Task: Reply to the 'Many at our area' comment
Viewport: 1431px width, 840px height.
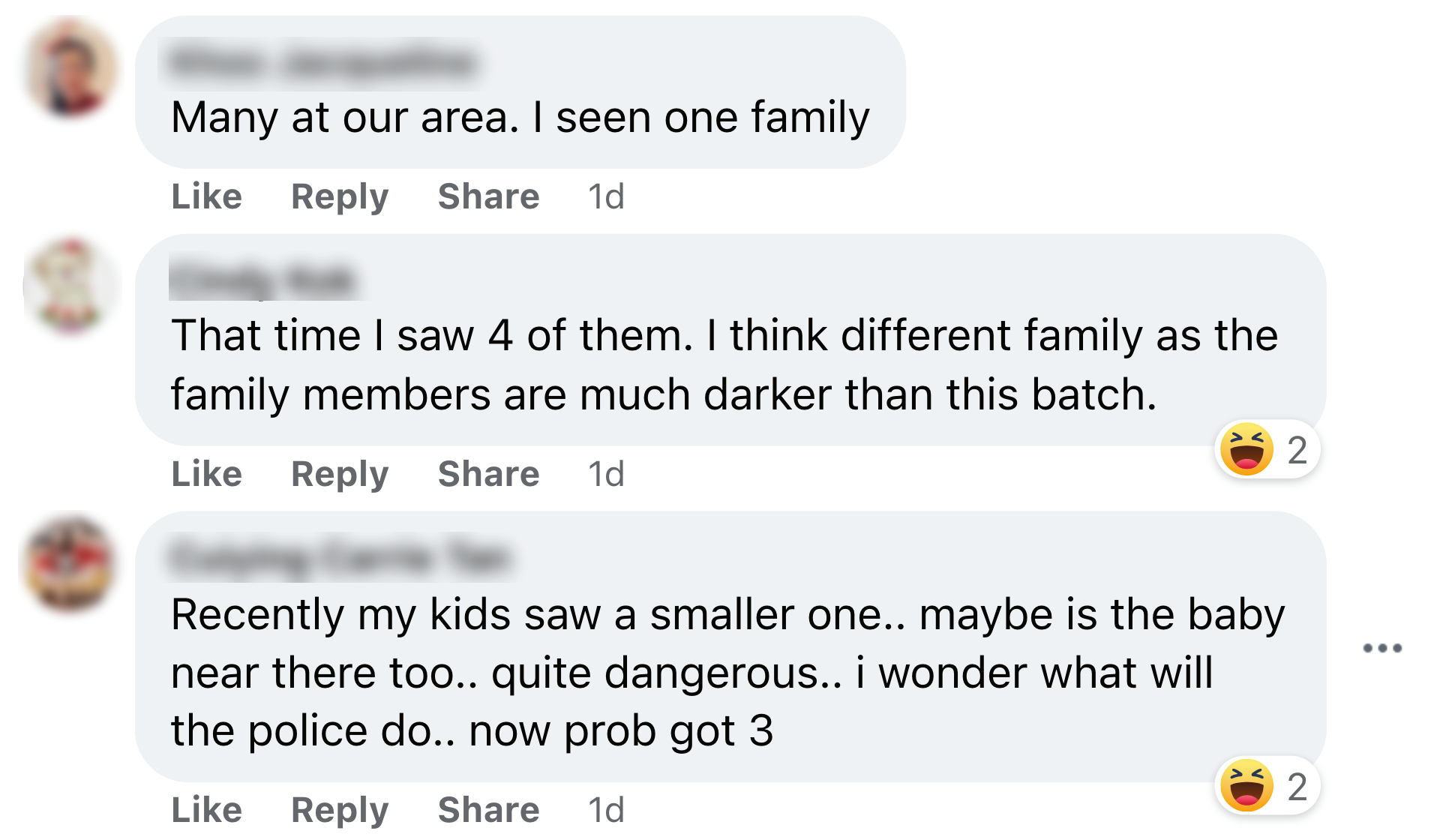Action: pyautogui.click(x=339, y=196)
